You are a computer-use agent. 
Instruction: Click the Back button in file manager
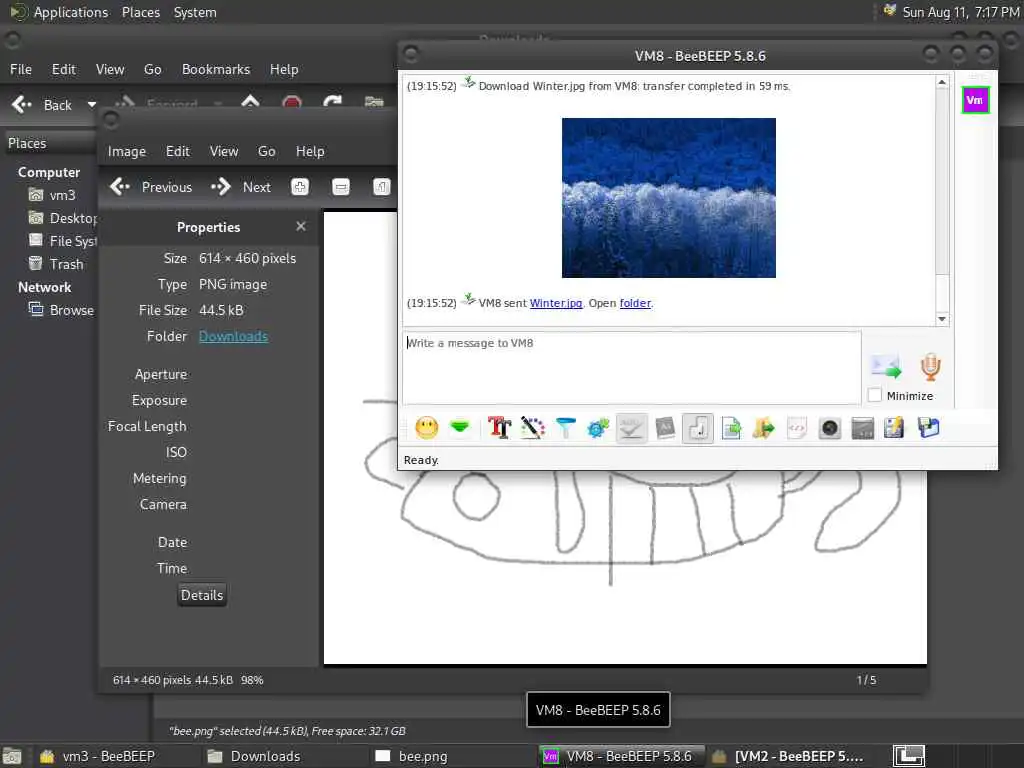tap(42, 104)
